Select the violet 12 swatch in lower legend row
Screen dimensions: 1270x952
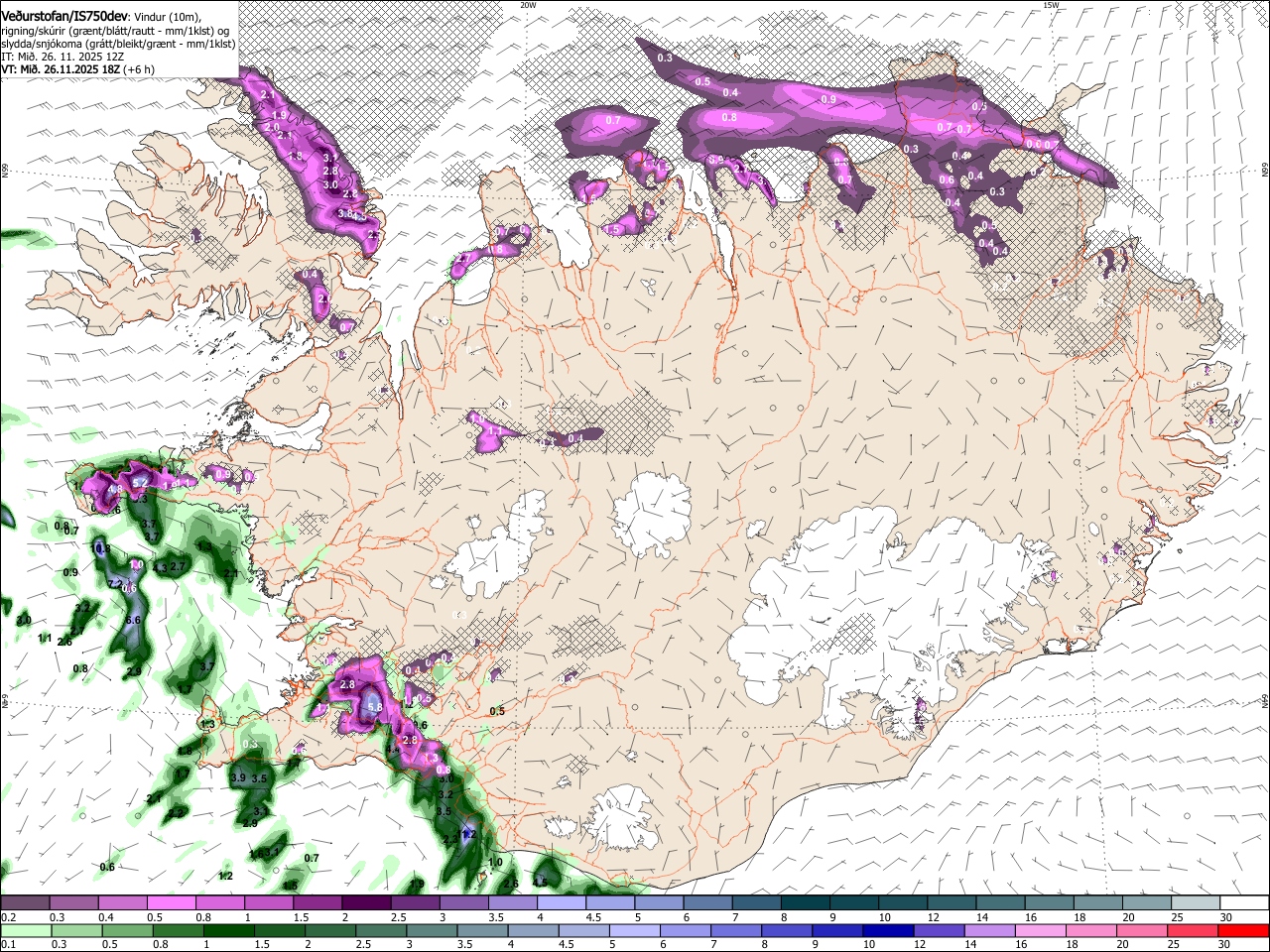pyautogui.click(x=940, y=930)
